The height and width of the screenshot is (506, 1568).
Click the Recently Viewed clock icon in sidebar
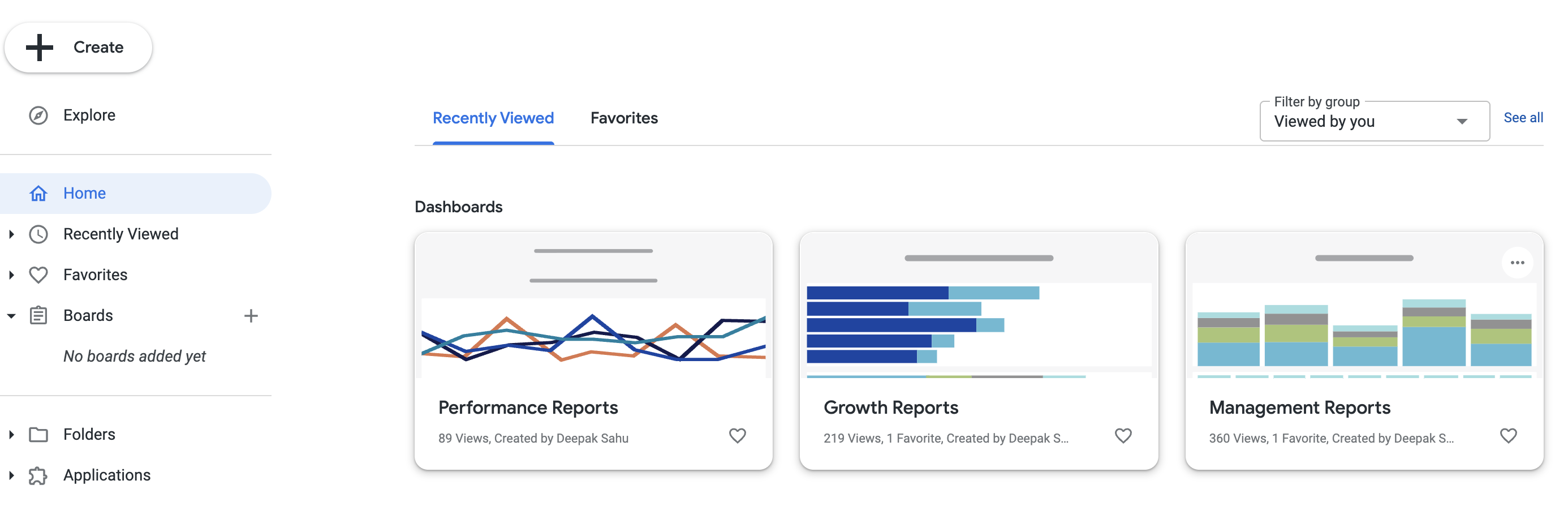click(x=38, y=234)
